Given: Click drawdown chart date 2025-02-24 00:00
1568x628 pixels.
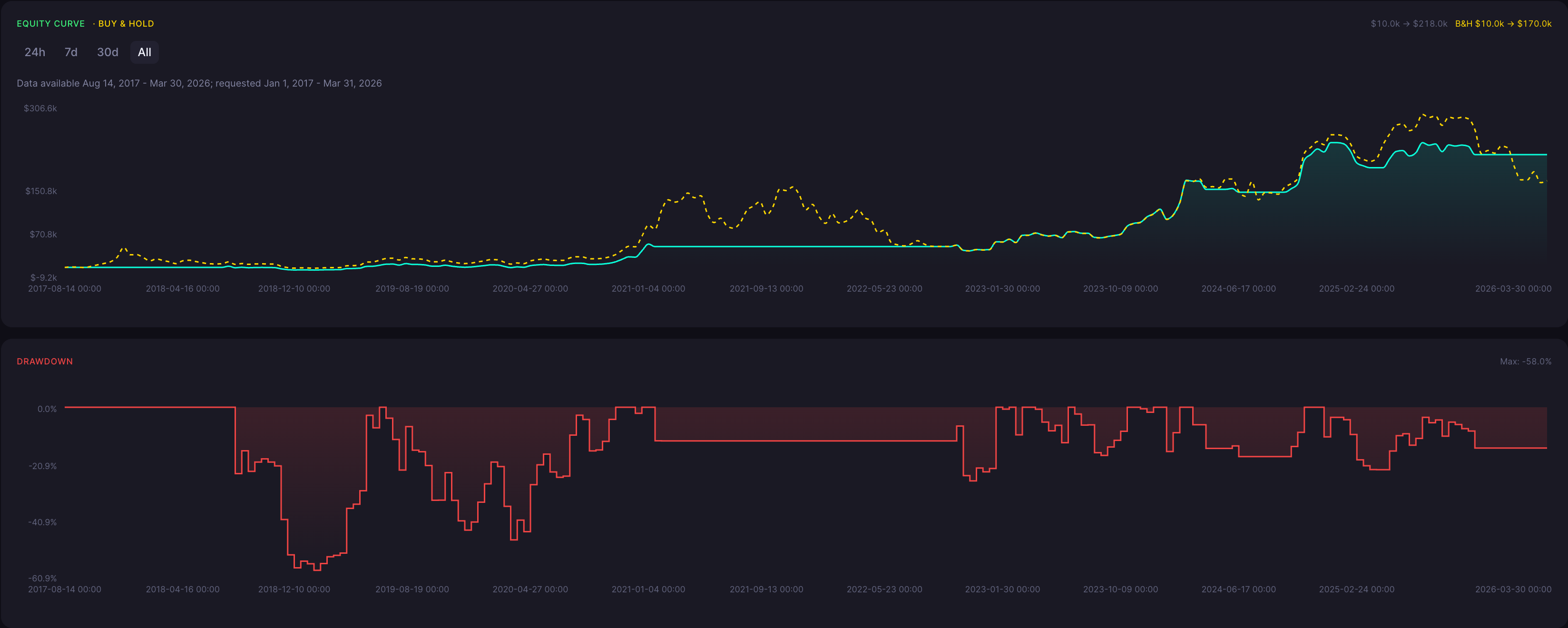Looking at the screenshot, I should (1357, 589).
